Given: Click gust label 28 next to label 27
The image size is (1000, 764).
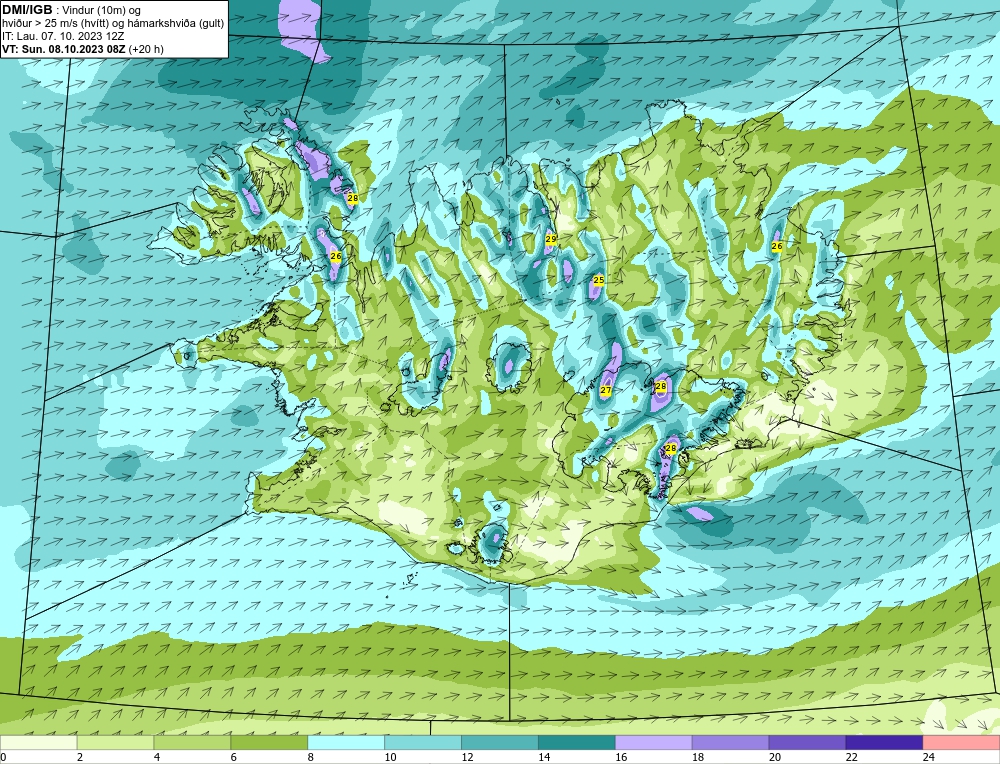Looking at the screenshot, I should click(x=661, y=386).
